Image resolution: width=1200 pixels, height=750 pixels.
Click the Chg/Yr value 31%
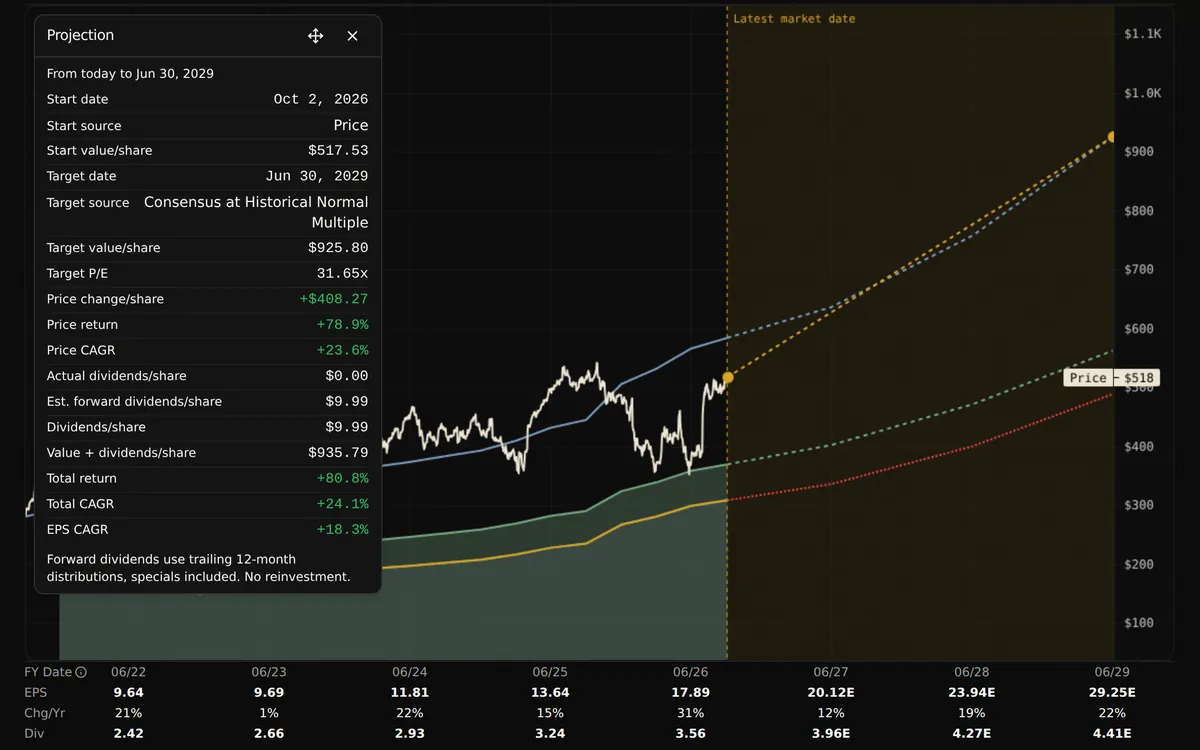click(690, 713)
